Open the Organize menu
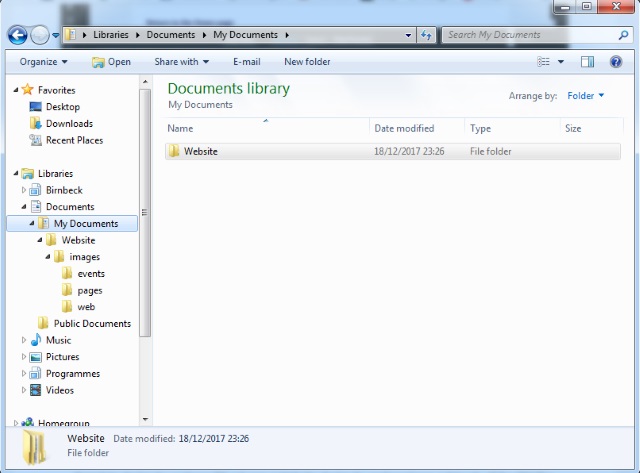640x473 pixels. [x=44, y=62]
